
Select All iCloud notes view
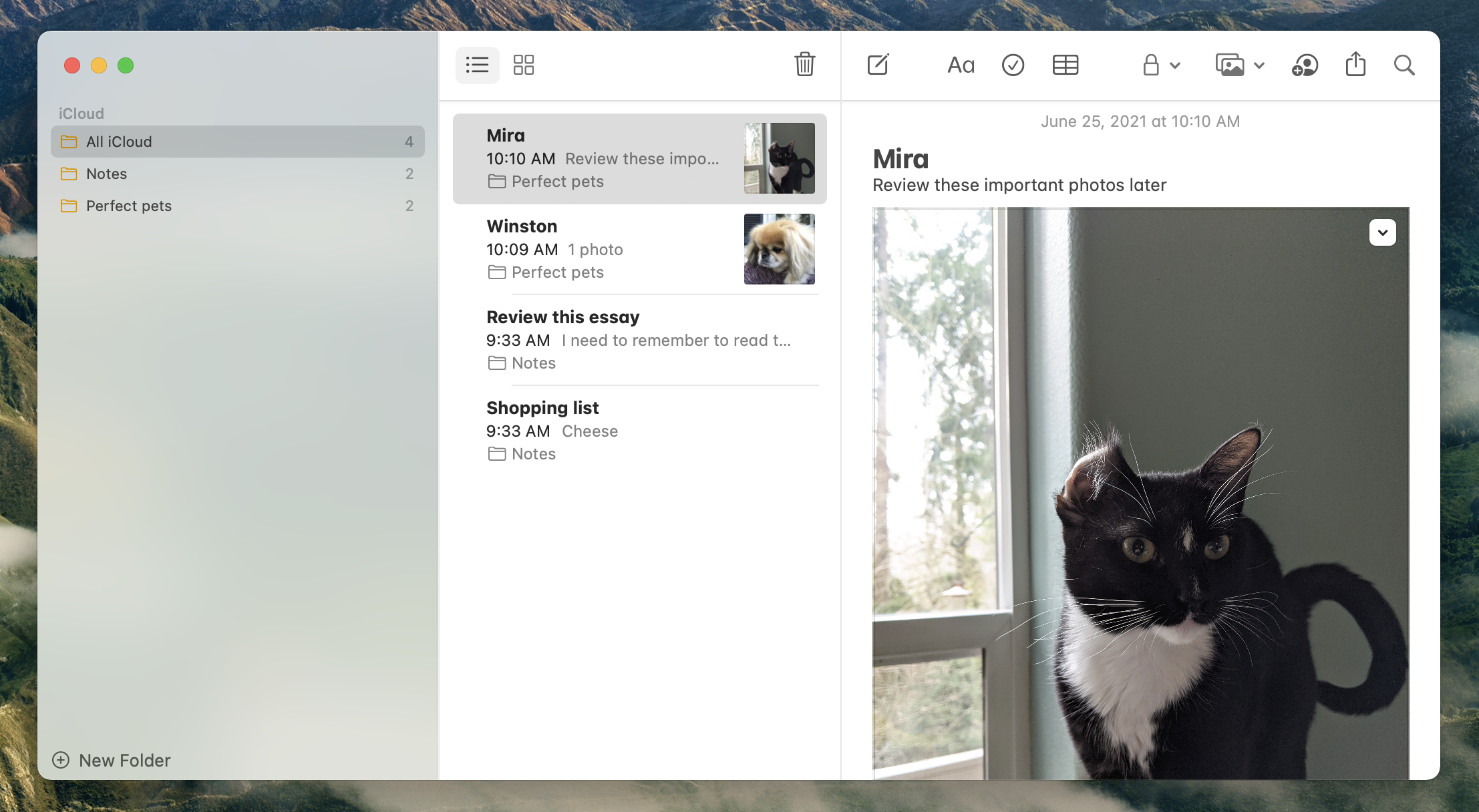pyautogui.click(x=238, y=141)
